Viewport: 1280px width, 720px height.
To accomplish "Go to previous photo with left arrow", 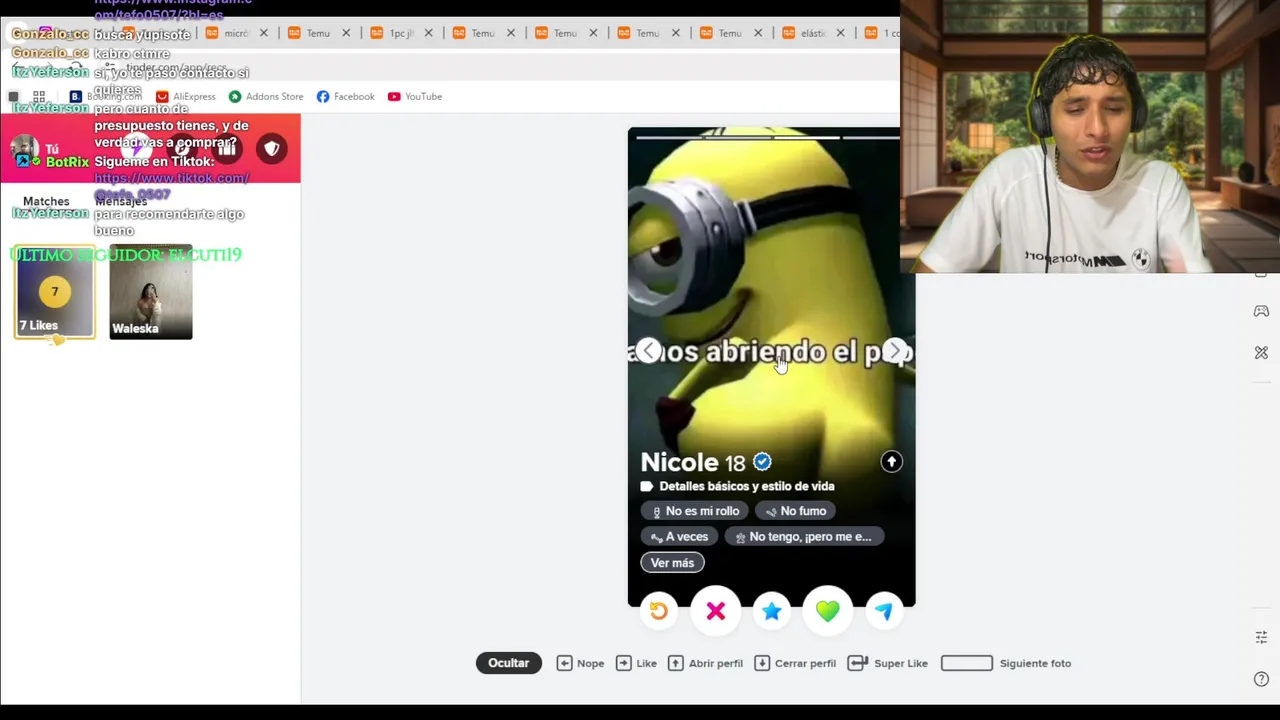I will (x=649, y=351).
